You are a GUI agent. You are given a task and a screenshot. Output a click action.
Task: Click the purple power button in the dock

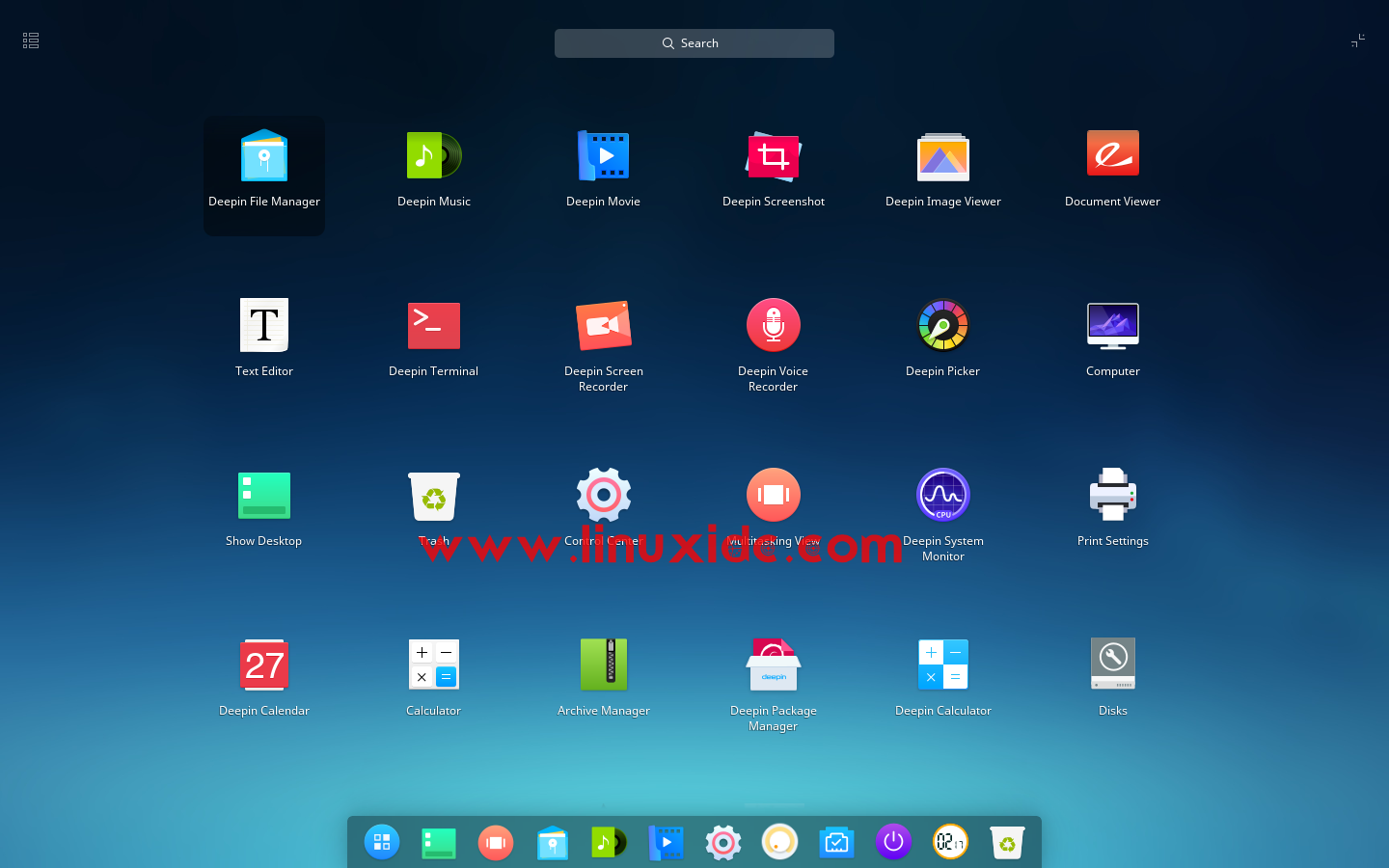coord(893,842)
